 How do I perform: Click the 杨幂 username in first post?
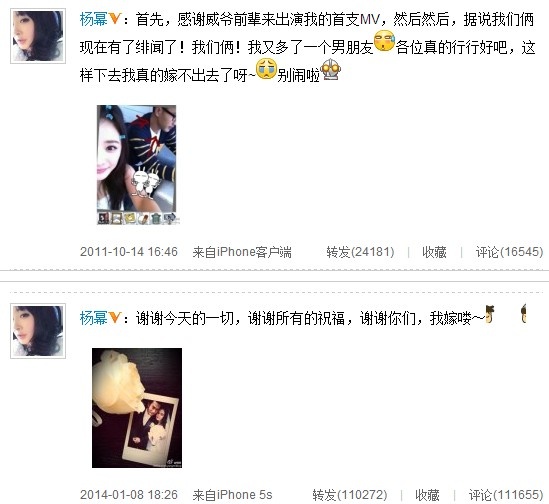(x=94, y=19)
